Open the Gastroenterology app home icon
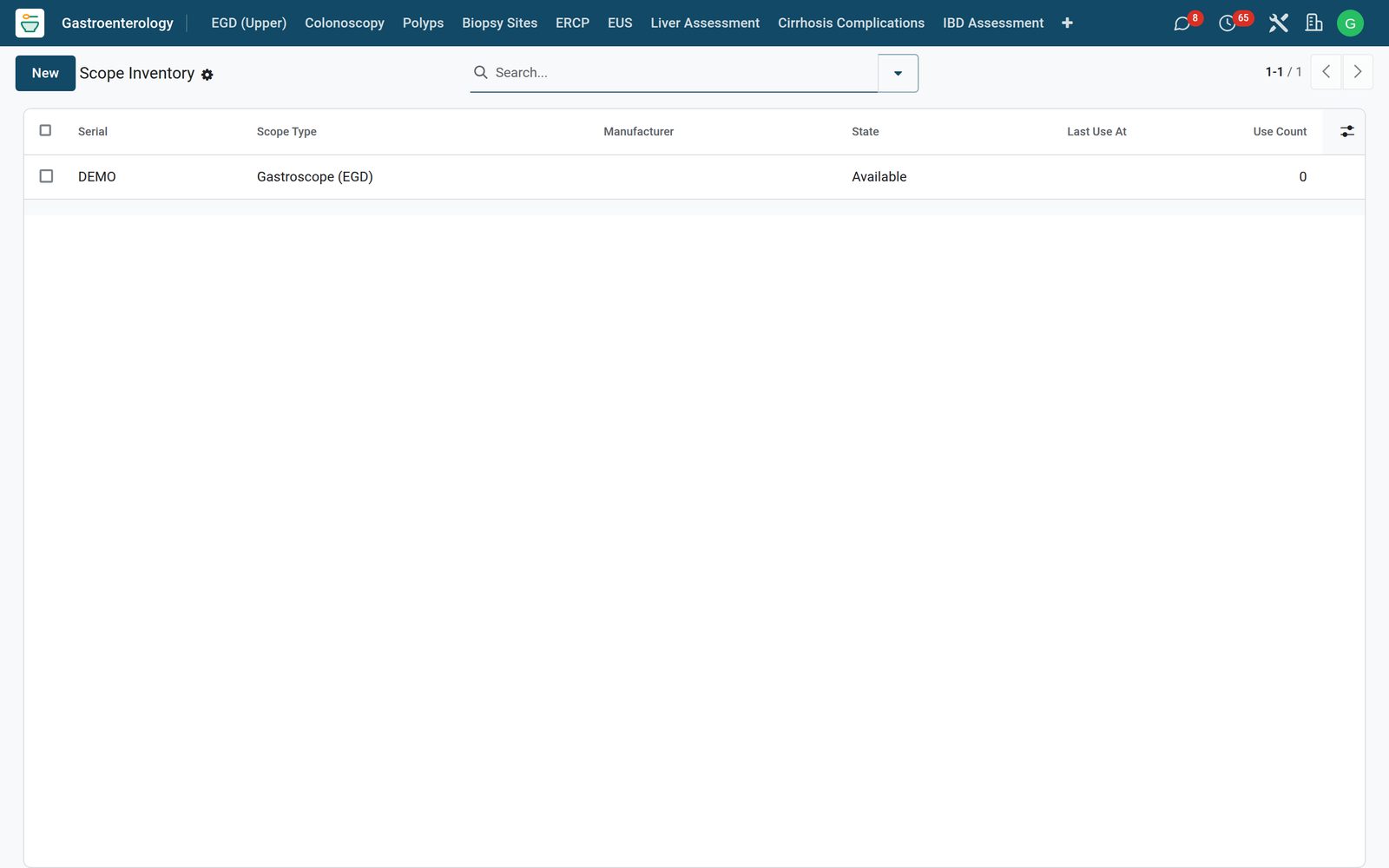The width and height of the screenshot is (1389, 868). [30, 23]
